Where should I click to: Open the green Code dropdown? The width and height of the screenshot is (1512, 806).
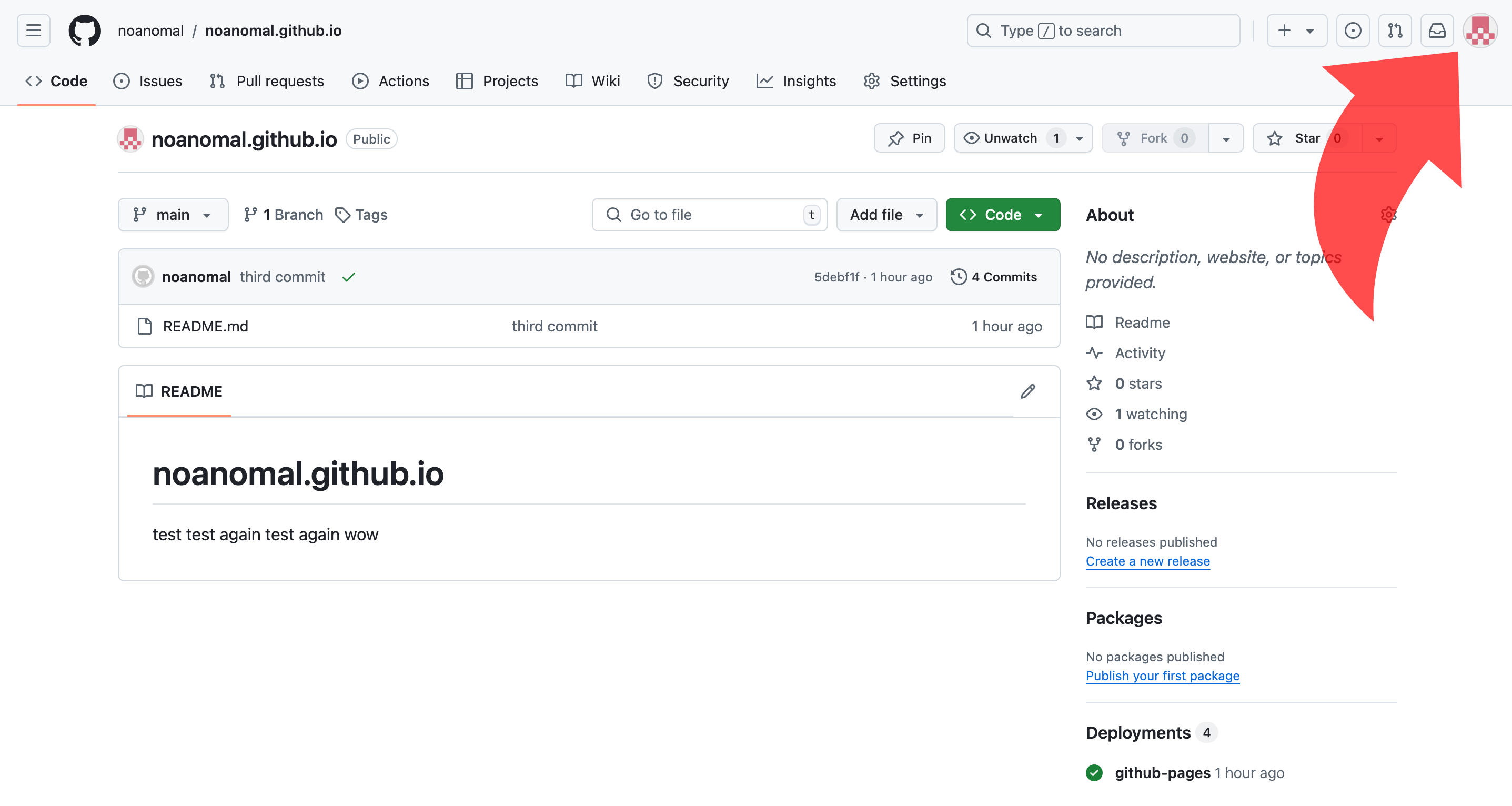coord(1003,215)
